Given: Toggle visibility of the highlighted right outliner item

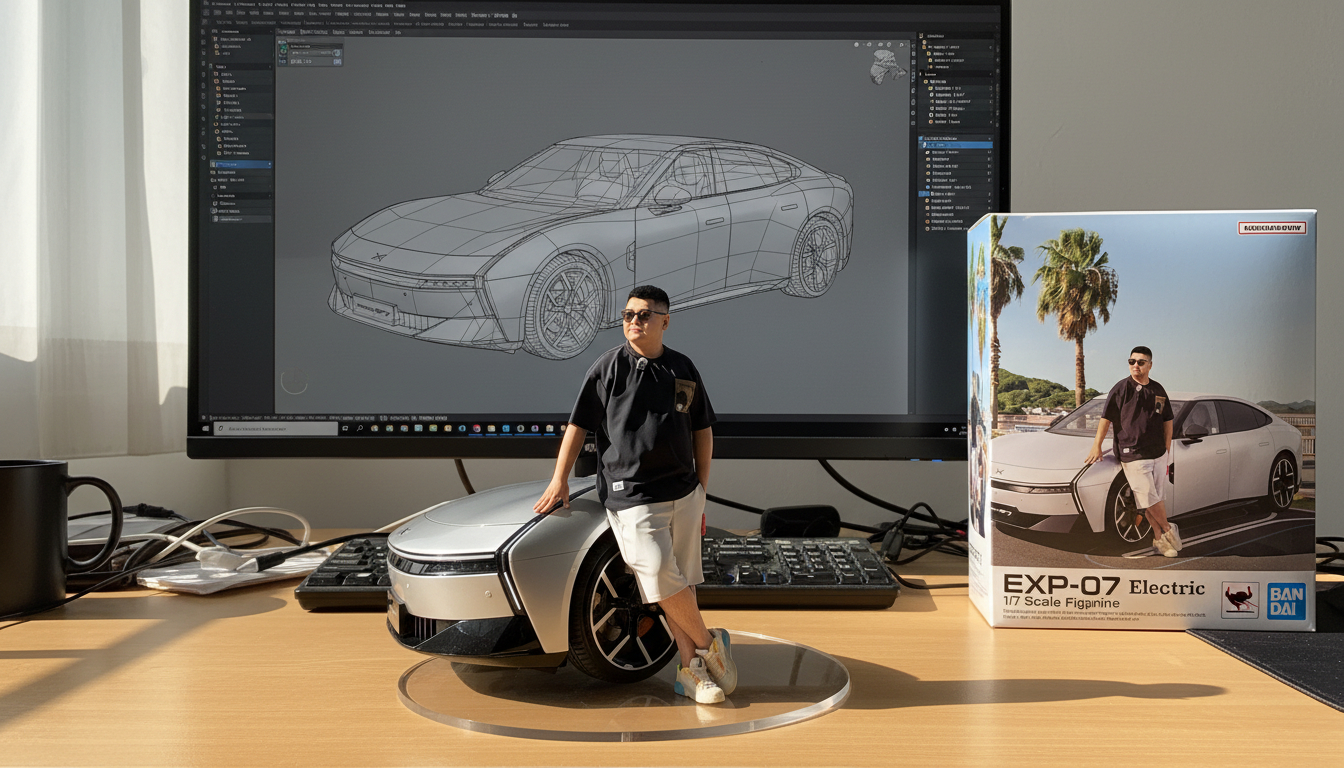Looking at the screenshot, I should [990, 145].
